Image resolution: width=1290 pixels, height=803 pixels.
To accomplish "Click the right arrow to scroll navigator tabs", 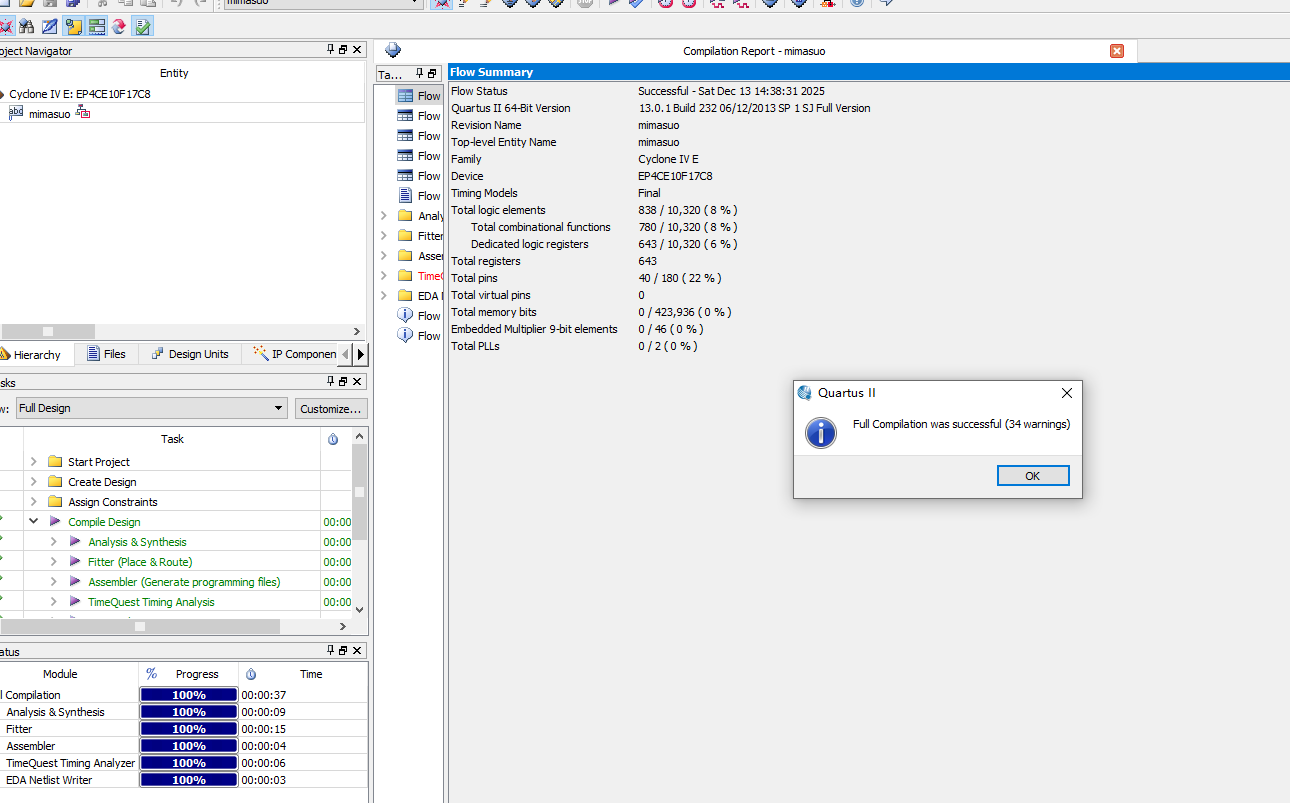I will [361, 354].
